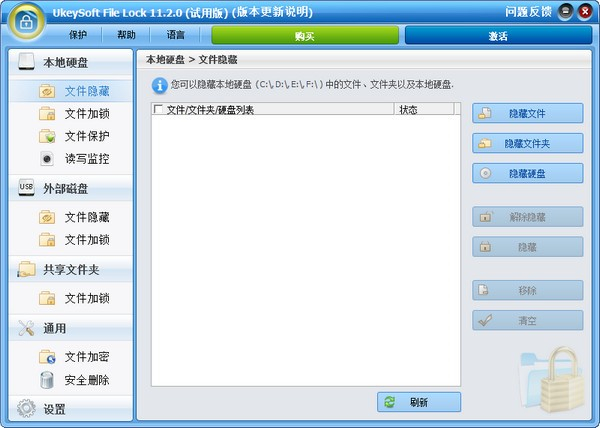Screen dimensions: 600x428
Task: Select 文件隐藏 text under 外部磁盘
Action: click(87, 217)
